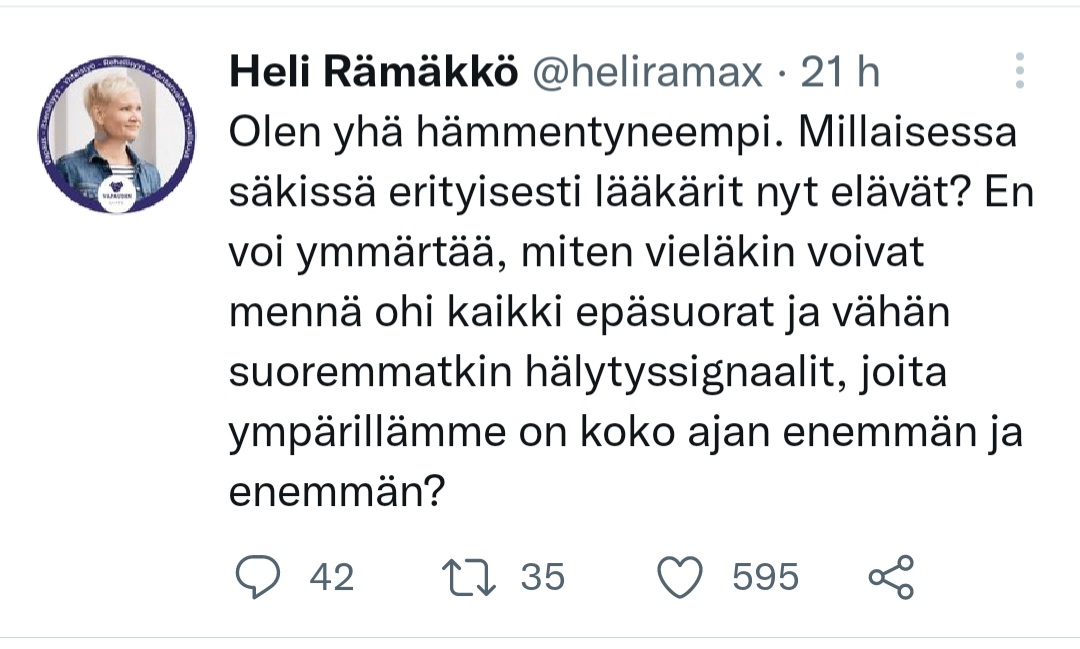Viewport: 1080px width, 649px height.
Task: Click the final word "enemmän?" of the tweet
Action: (337, 493)
